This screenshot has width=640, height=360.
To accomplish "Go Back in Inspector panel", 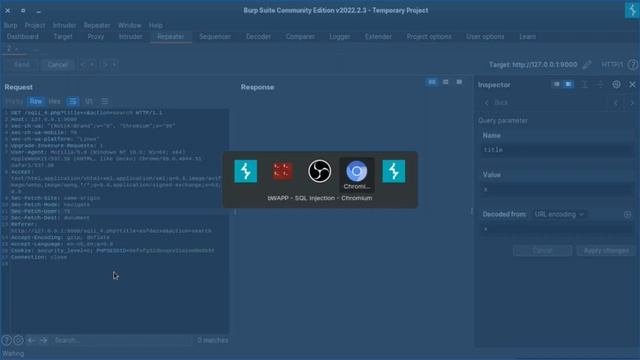I will 497,103.
